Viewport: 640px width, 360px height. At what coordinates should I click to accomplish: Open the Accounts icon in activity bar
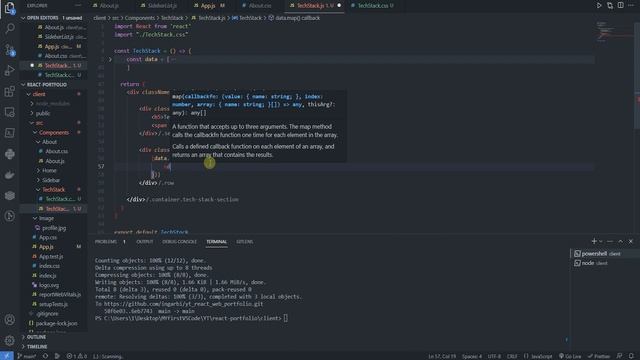point(10,320)
